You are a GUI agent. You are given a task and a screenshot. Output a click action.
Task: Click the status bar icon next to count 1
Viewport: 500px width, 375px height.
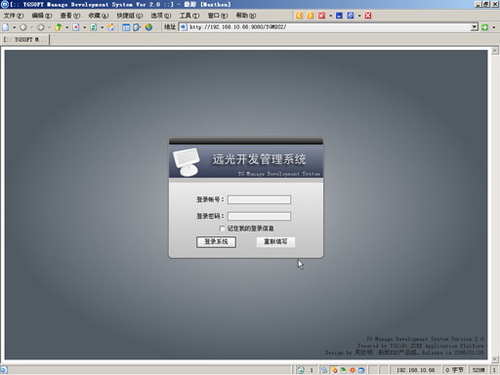[301, 370]
